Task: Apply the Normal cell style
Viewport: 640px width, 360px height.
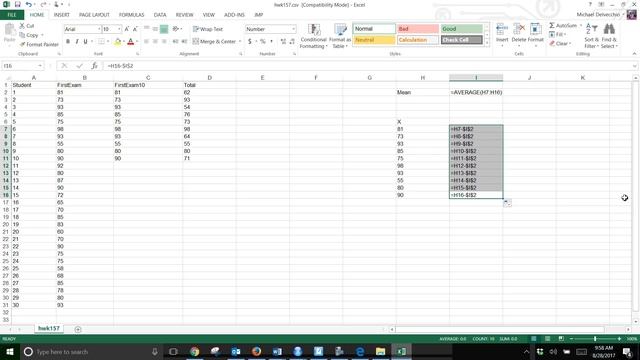Action: 374,29
